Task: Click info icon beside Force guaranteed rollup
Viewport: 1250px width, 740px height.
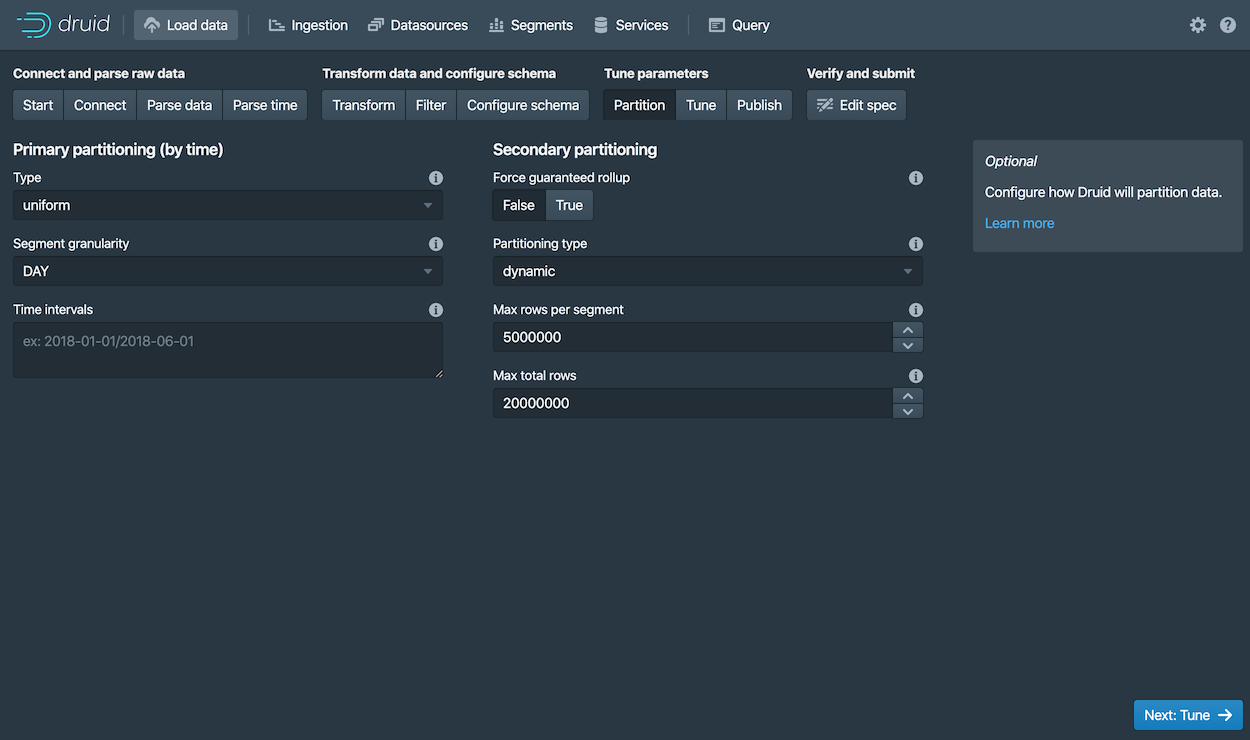Action: [x=915, y=178]
